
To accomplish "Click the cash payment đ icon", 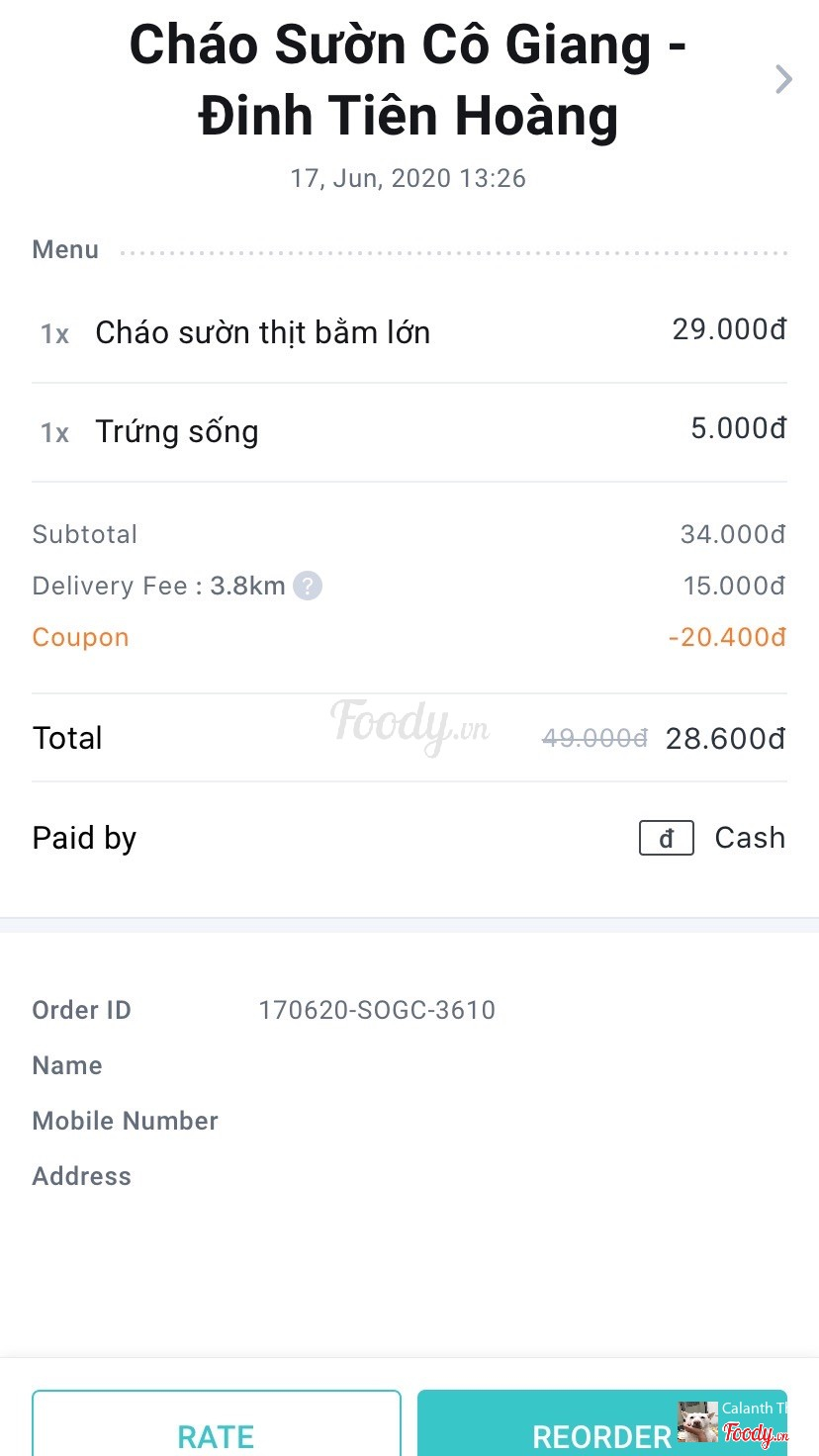I will click(666, 838).
